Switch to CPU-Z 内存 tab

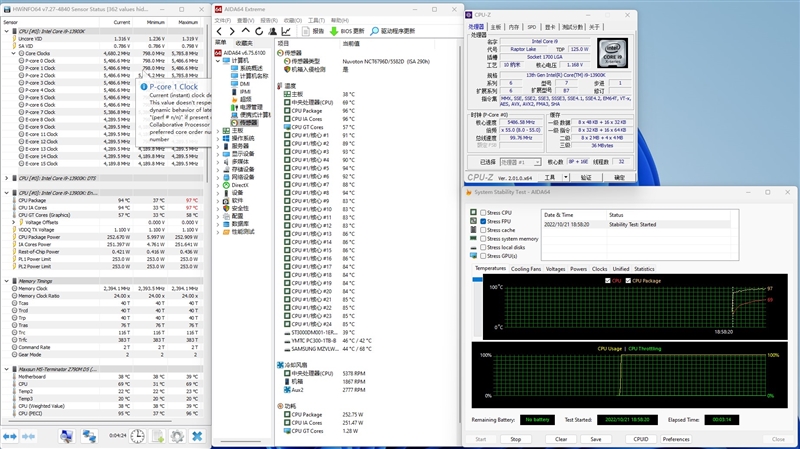[514, 27]
